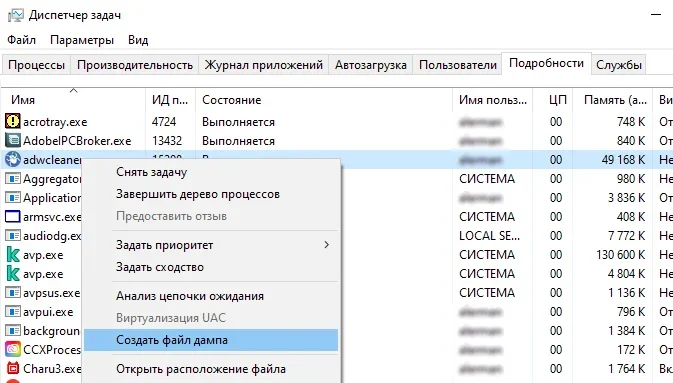The image size is (673, 383).
Task: Click the AdobeIPCBroker.exe process icon
Action: tap(12, 140)
